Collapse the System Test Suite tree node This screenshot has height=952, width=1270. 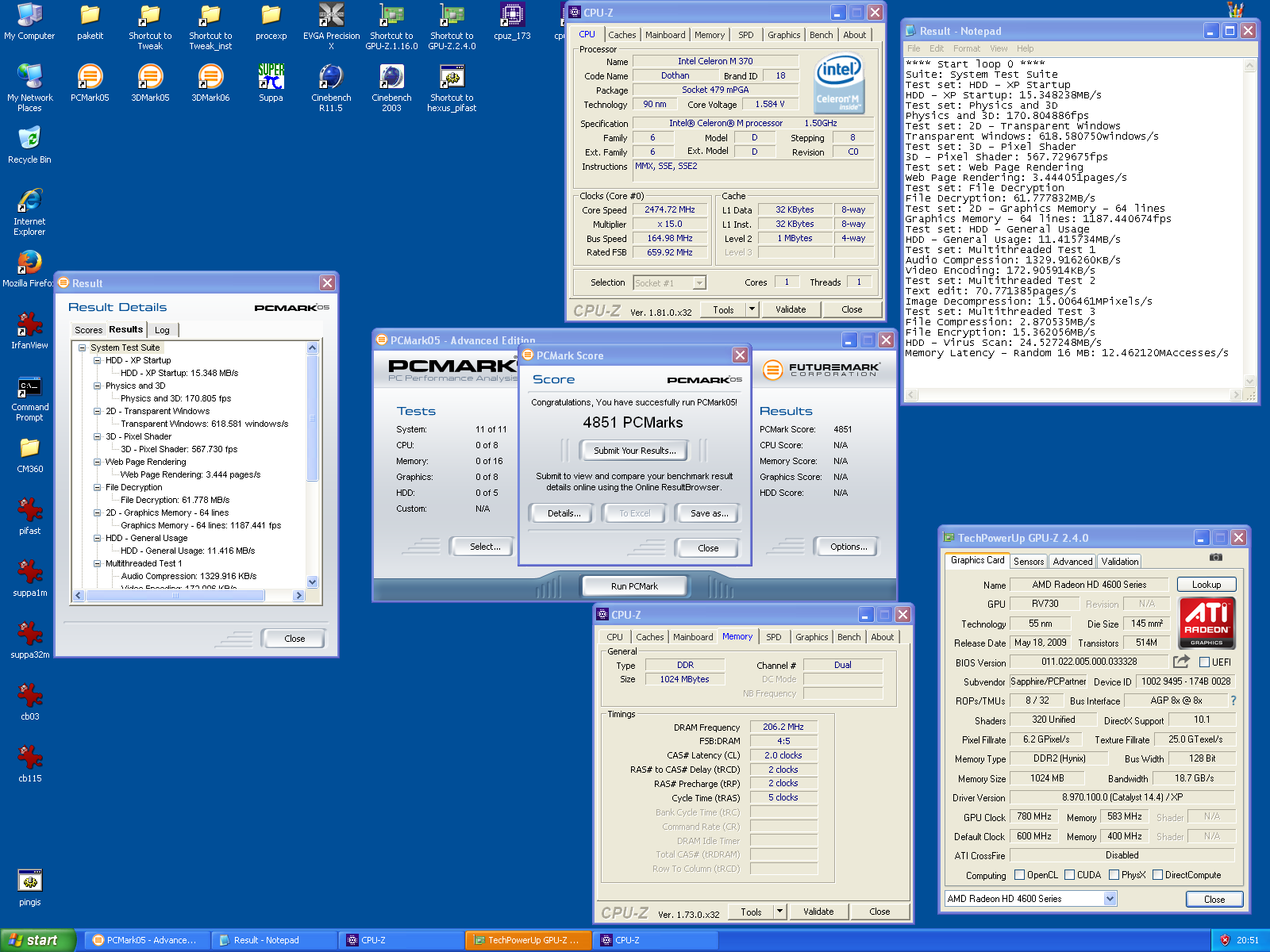click(x=82, y=347)
